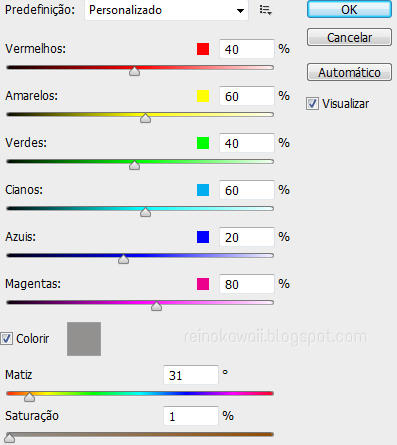Toggle the Visualizar preview checkbox
The width and height of the screenshot is (397, 445).
coord(312,104)
